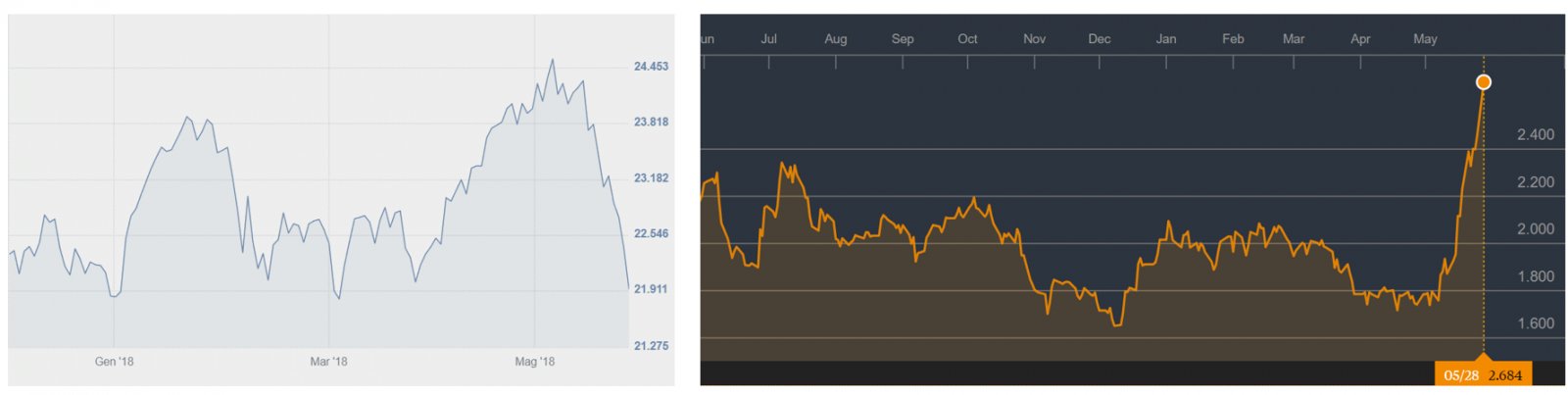Select the Nov month label on timeline
The width and height of the screenshot is (1568, 395).
click(x=1034, y=39)
